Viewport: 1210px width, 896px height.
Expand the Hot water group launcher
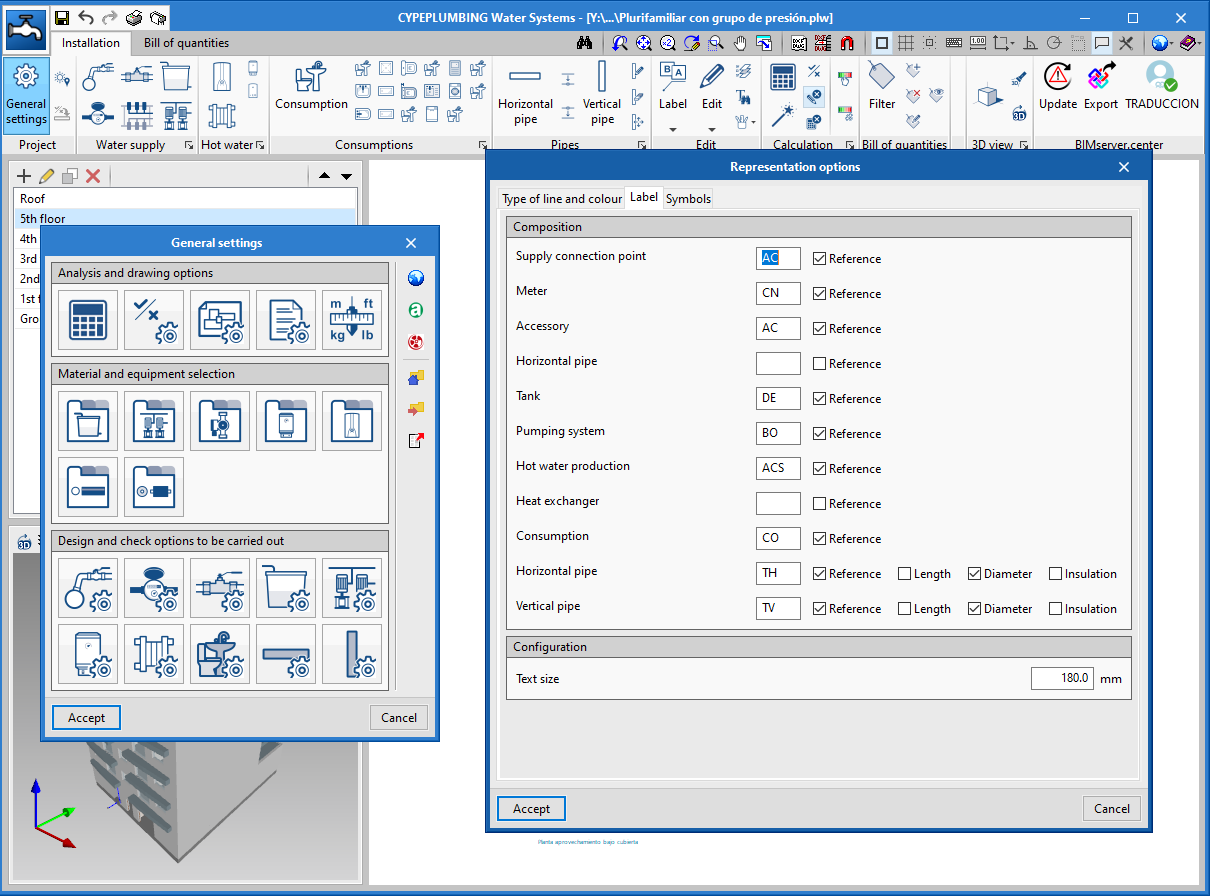tap(261, 145)
